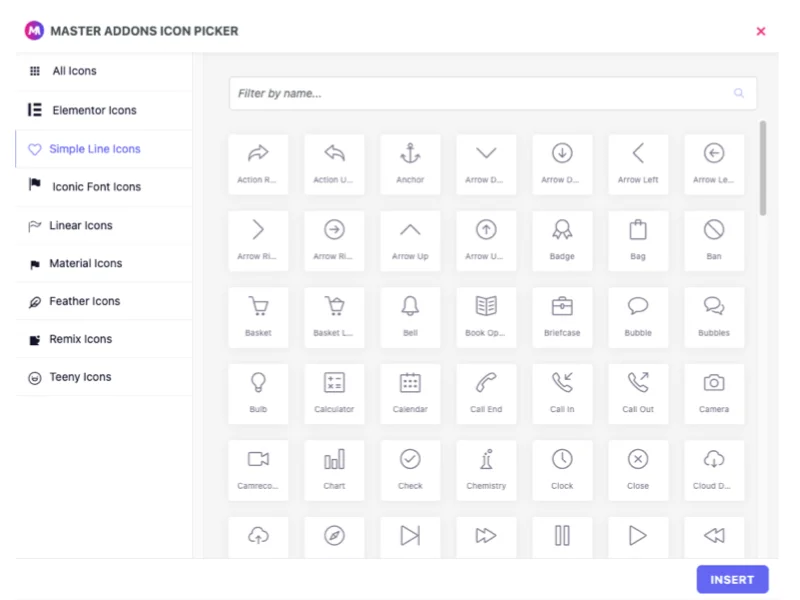Select the pause control icon
This screenshot has width=800, height=600.
click(562, 537)
